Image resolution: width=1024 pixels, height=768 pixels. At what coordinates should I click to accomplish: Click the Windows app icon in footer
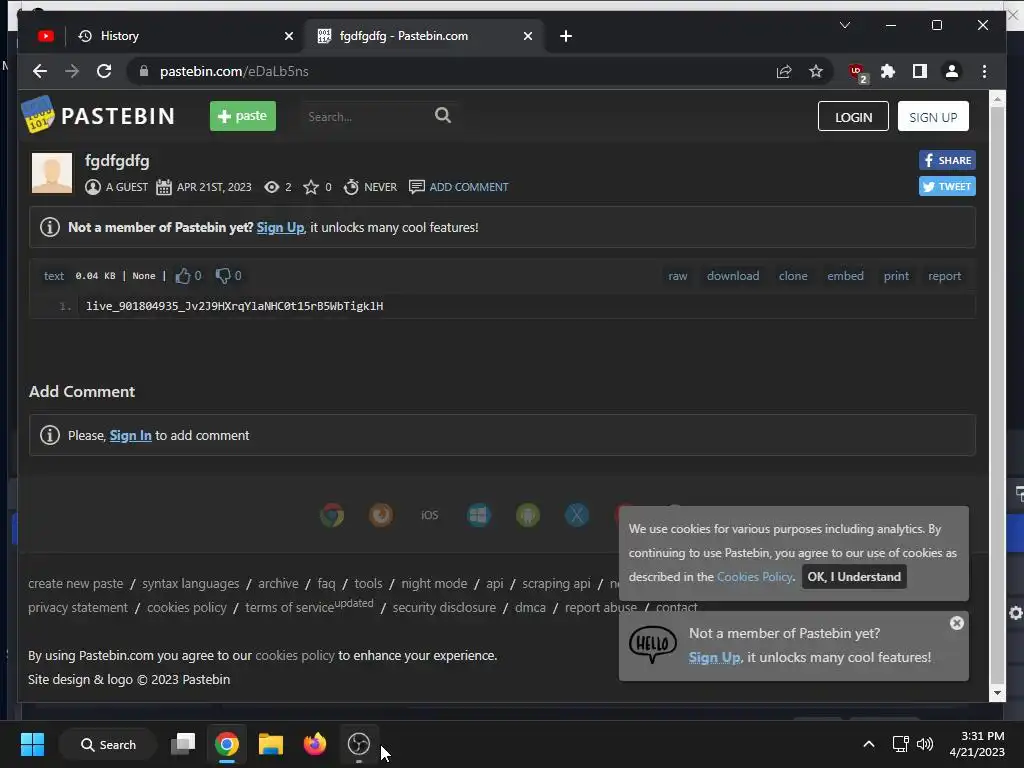coord(479,515)
